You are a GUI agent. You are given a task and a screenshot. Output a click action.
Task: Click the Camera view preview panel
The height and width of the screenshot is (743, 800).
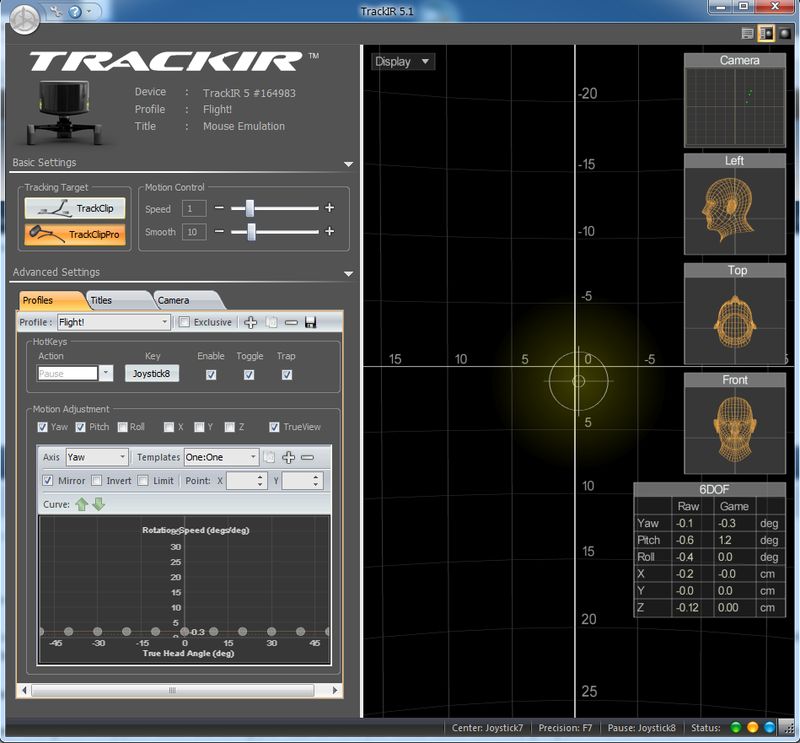(x=735, y=101)
